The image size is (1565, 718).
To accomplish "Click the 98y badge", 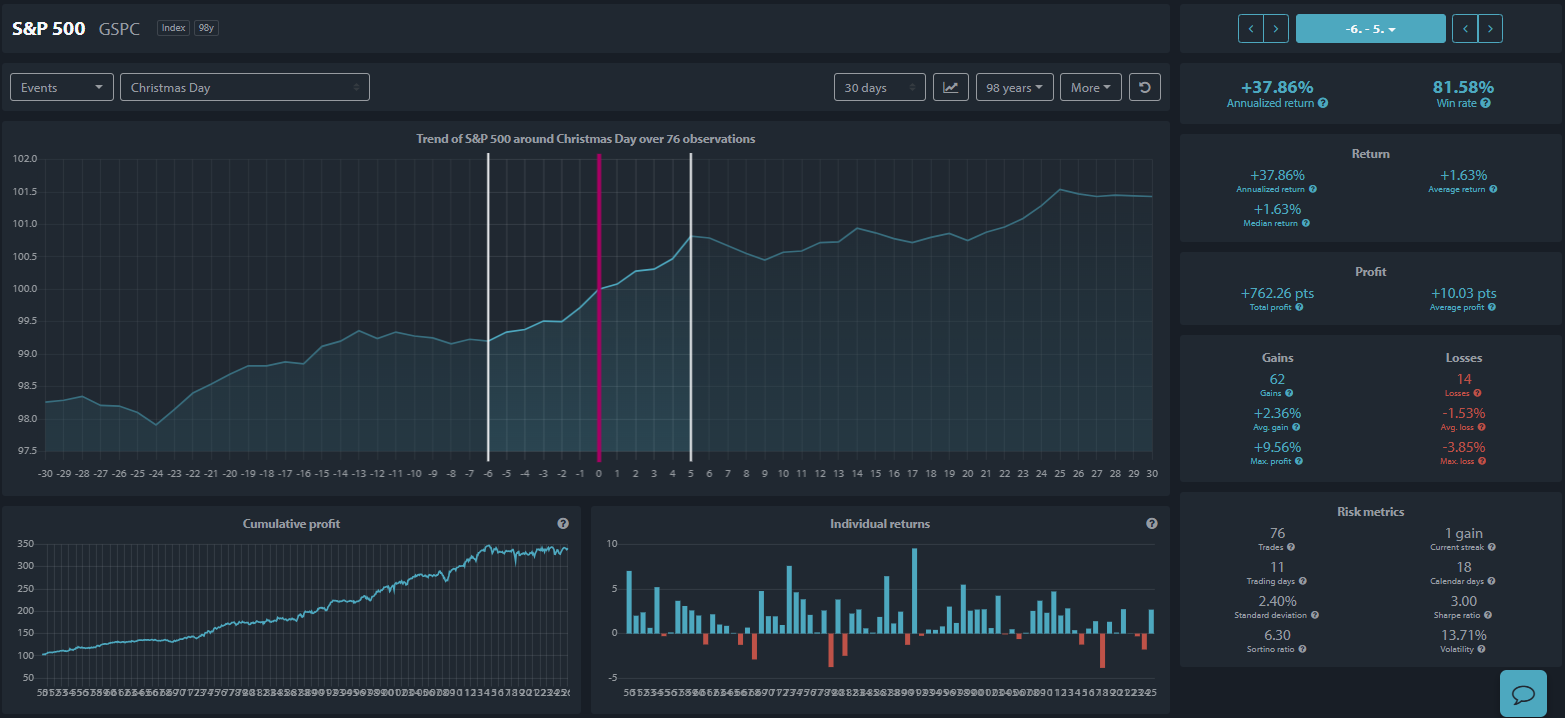I will coord(206,28).
